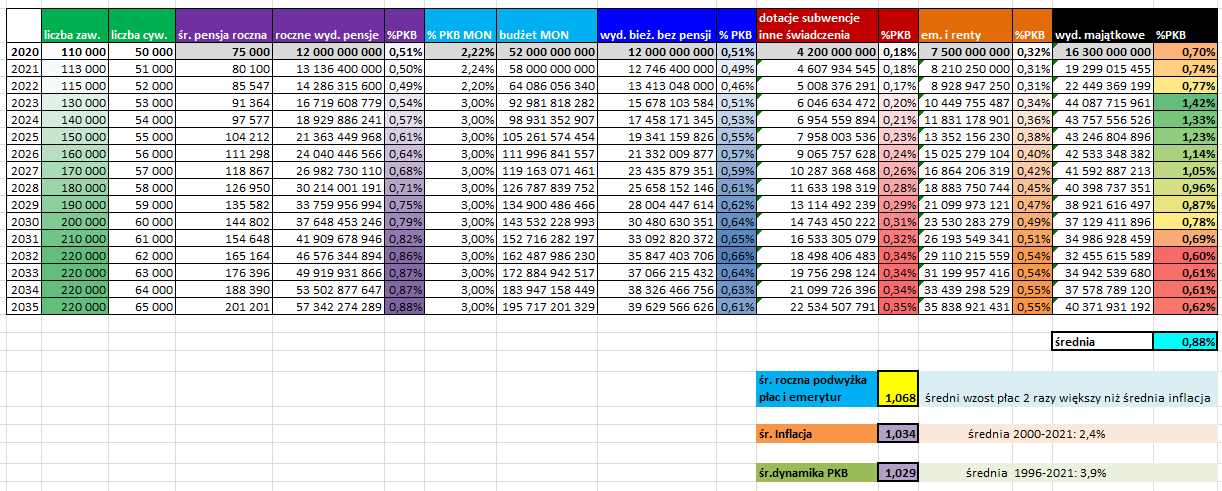The height and width of the screenshot is (491, 1222).
Task: Select the cell with value 110 000
Action: 74,52
